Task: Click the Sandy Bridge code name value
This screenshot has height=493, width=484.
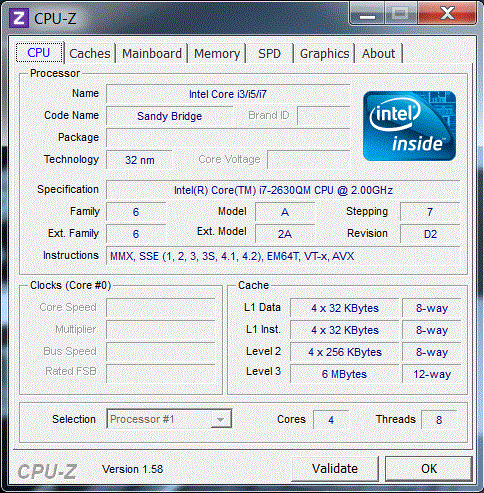Action: pos(169,116)
